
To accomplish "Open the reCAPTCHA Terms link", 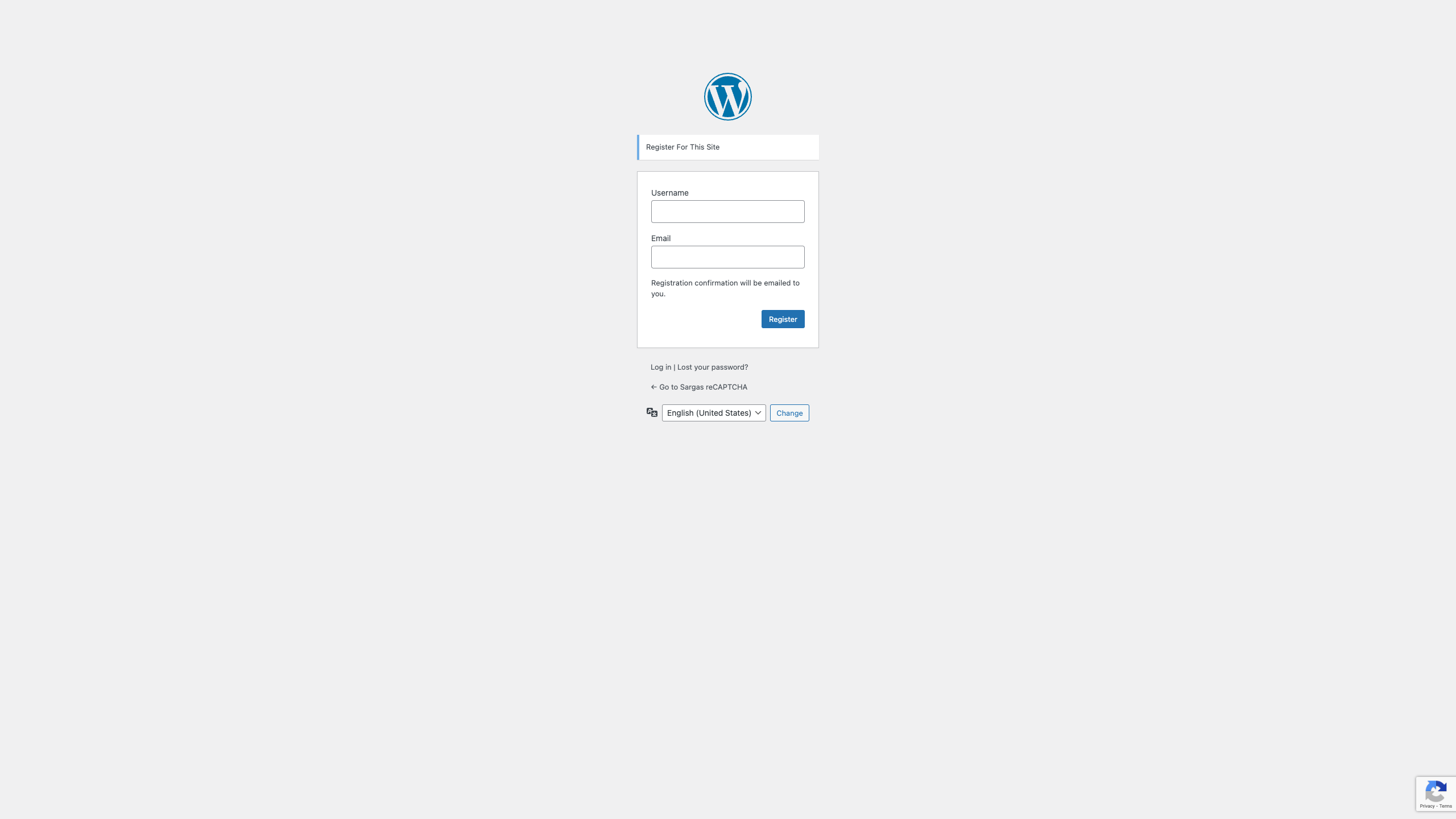I will click(x=1446, y=806).
